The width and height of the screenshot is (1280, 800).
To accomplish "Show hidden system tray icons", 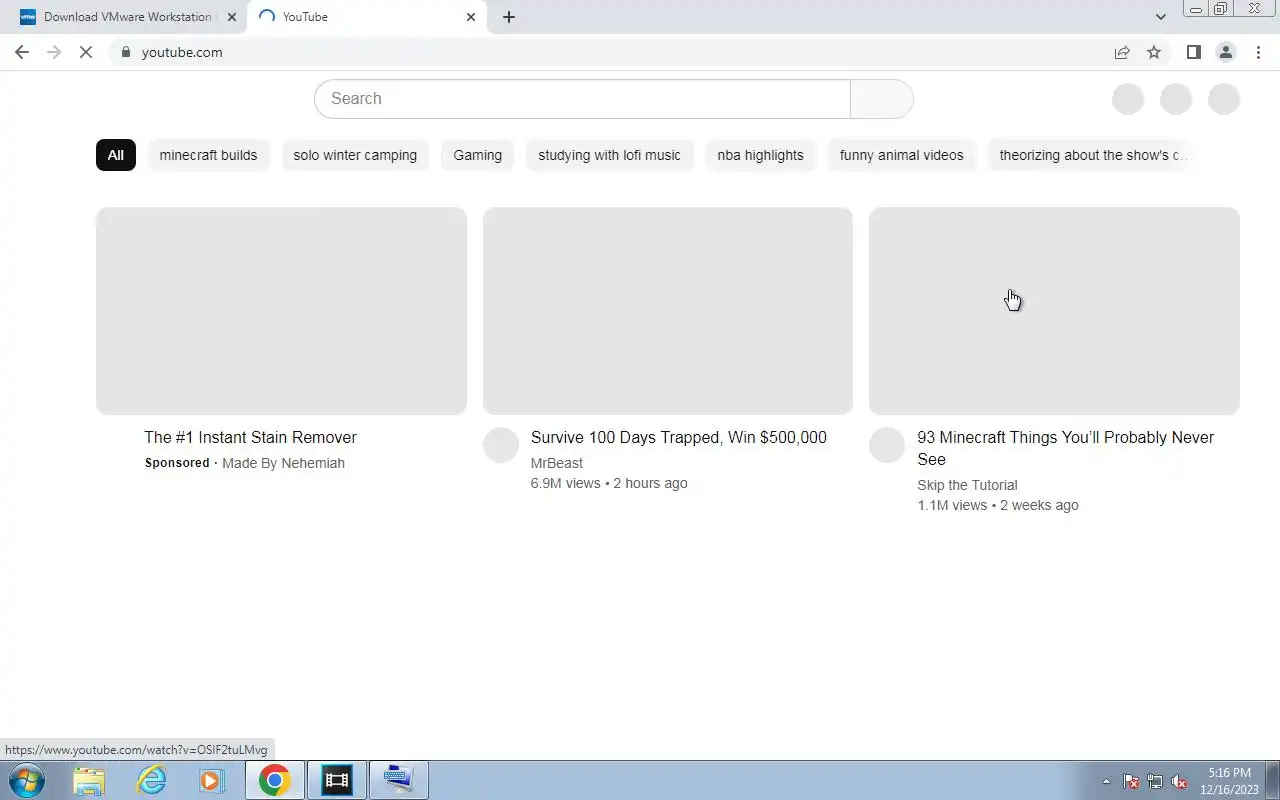I will coord(1106,782).
